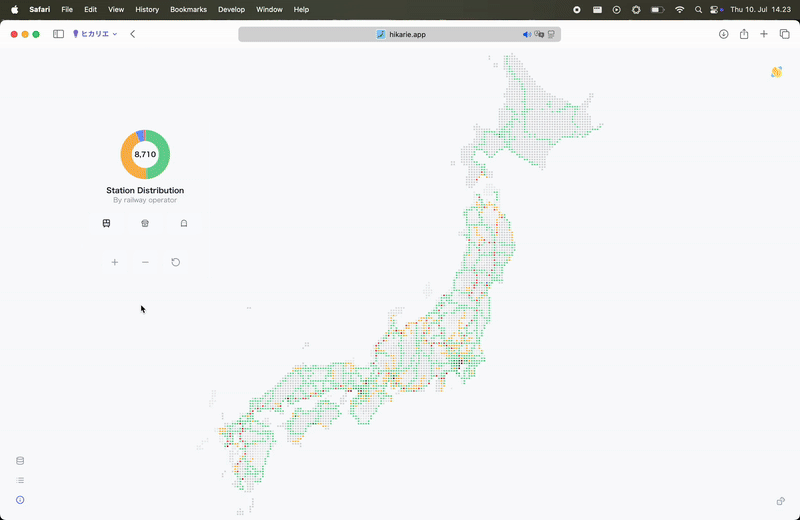Select the tunnel-shaped icon button
The height and width of the screenshot is (520, 800).
[x=184, y=224]
